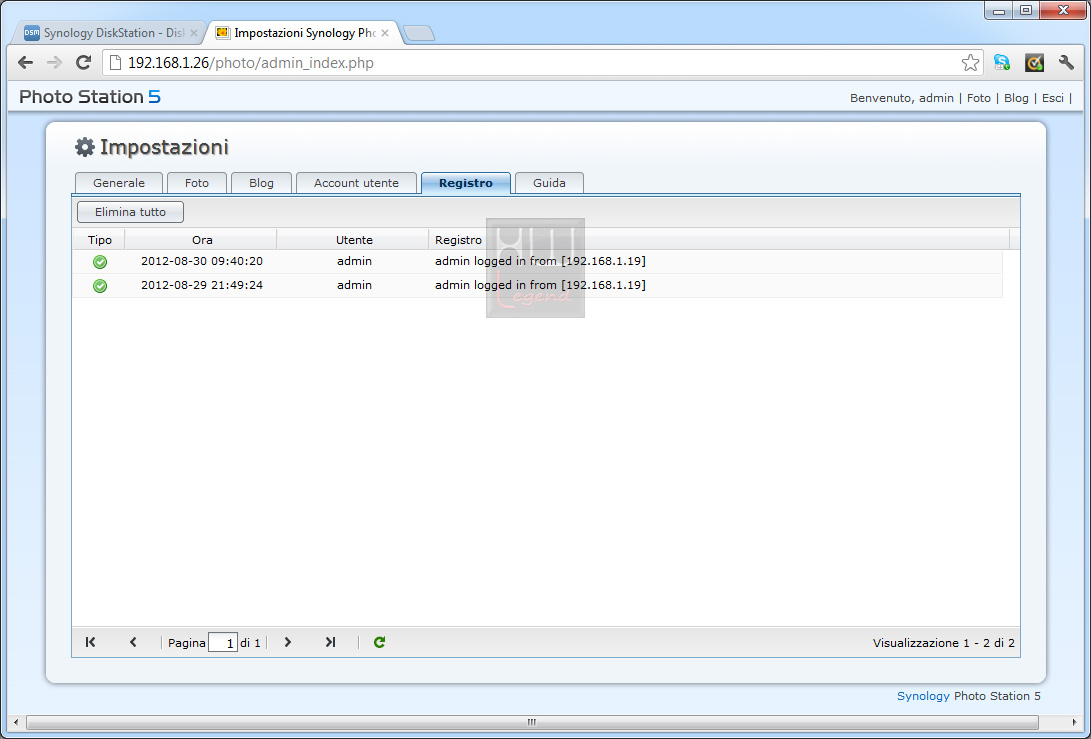Click admin user in 21:49:24 row
The width and height of the screenshot is (1091, 739).
click(x=354, y=285)
